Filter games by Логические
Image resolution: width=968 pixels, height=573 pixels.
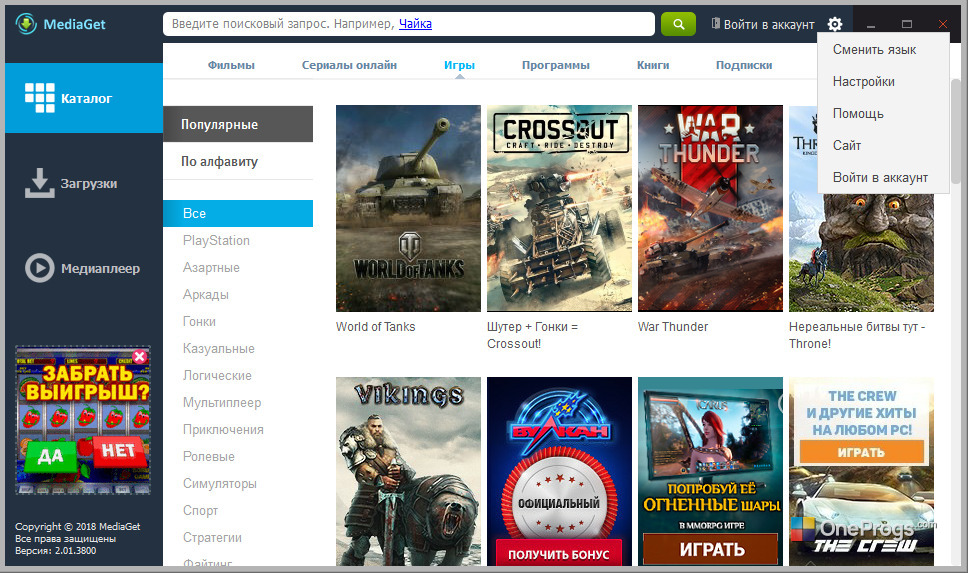217,375
